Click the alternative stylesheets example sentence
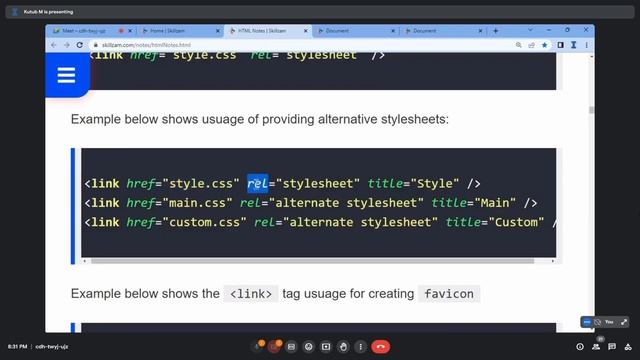The image size is (640, 360). click(260, 119)
